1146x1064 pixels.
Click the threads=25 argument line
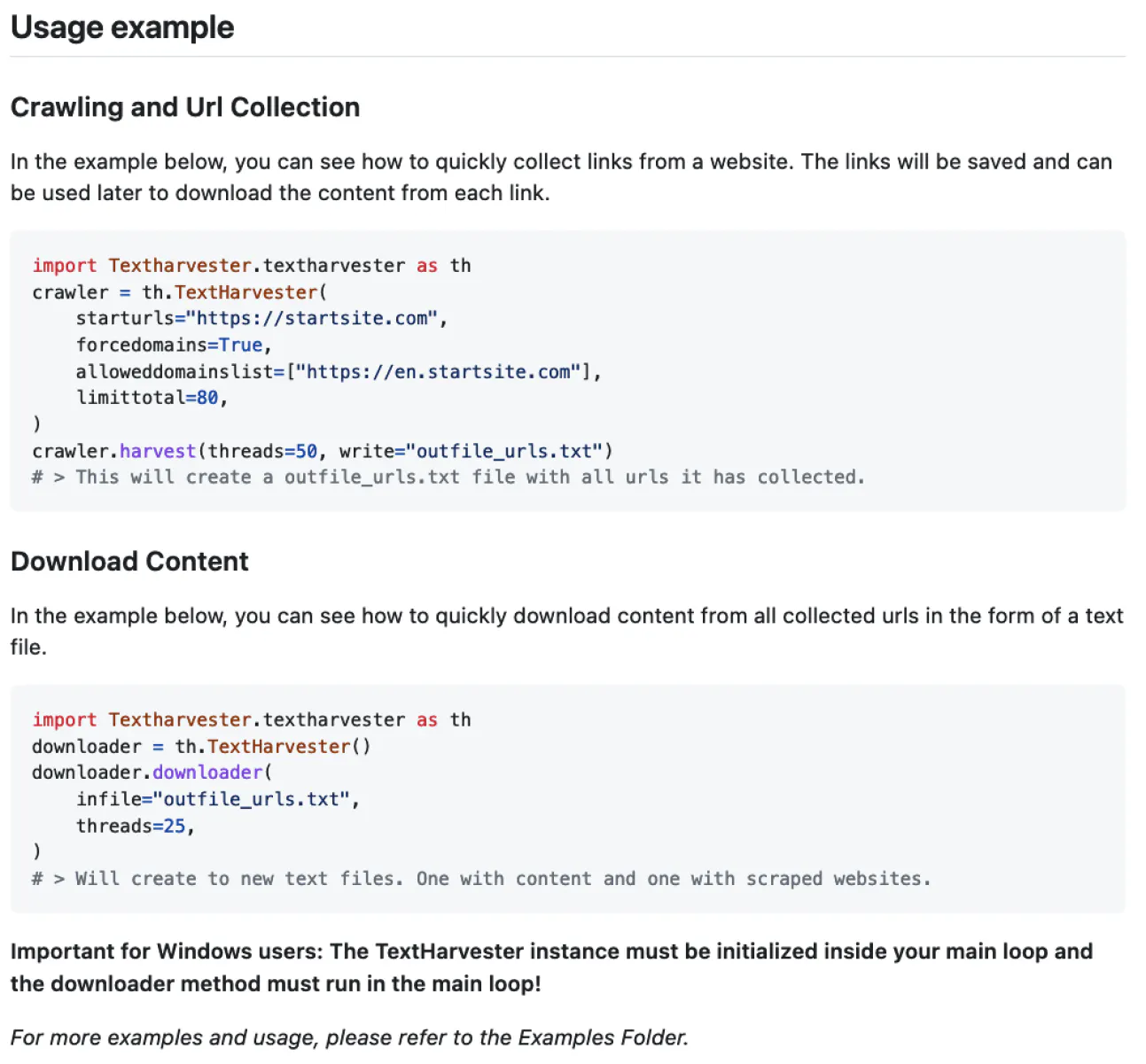pos(135,826)
